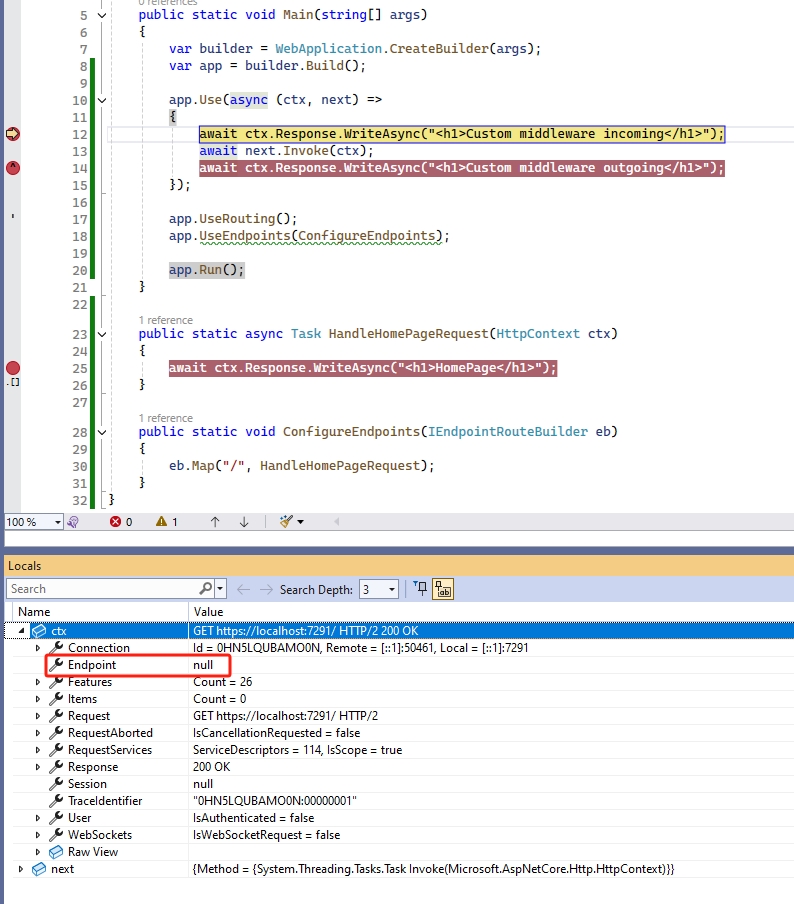Viewport: 794px width, 904px height.
Task: Toggle the pinned properties filter button
Action: point(421,589)
